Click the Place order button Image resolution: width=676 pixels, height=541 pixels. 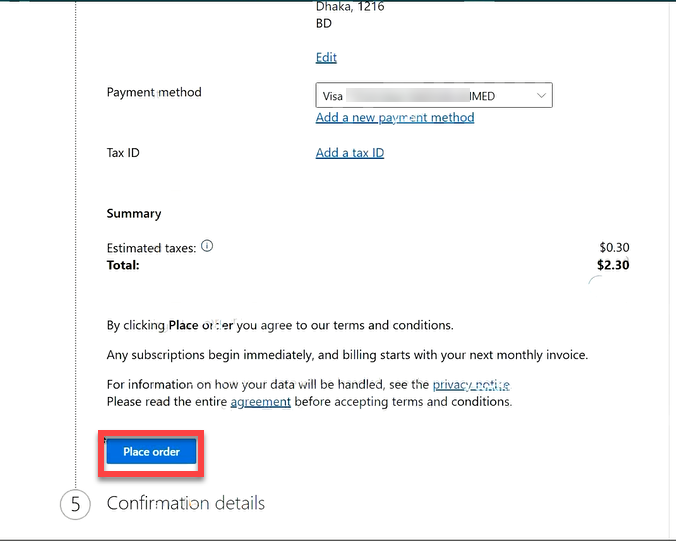coord(151,451)
